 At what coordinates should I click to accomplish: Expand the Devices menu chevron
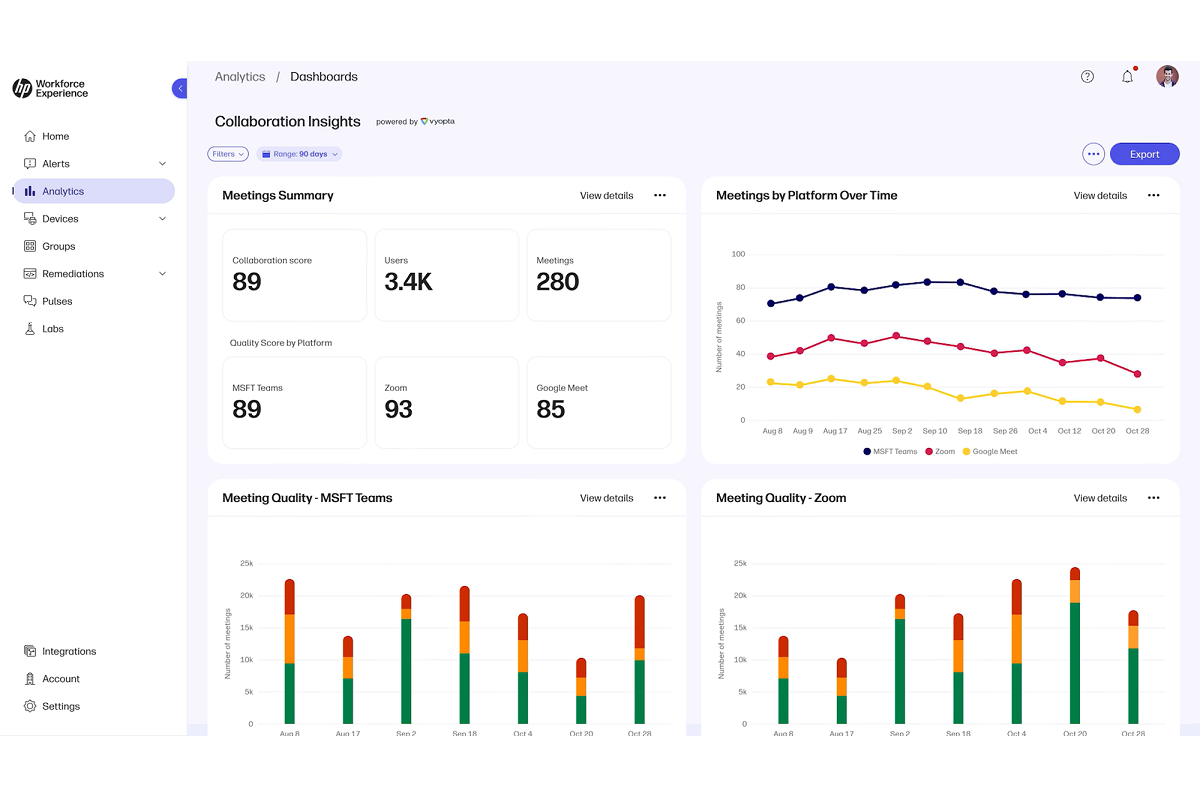[163, 219]
